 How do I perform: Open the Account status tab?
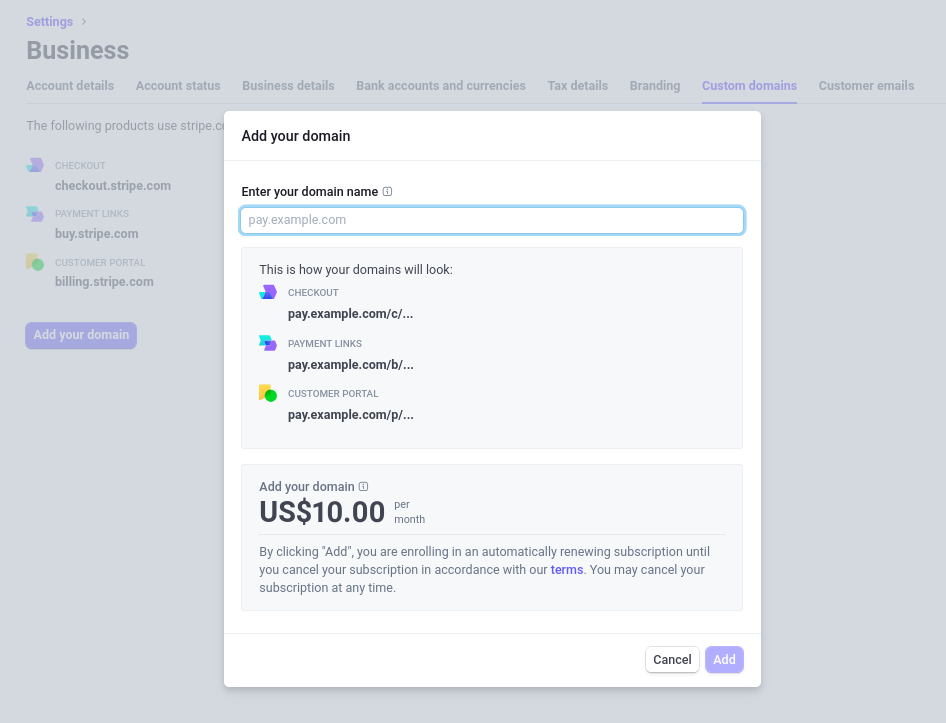point(178,86)
